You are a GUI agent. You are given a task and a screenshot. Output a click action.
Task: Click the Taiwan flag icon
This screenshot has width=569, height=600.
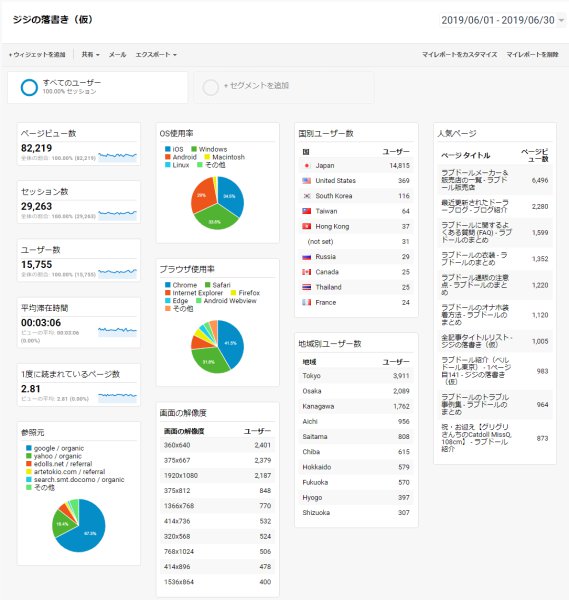point(307,211)
